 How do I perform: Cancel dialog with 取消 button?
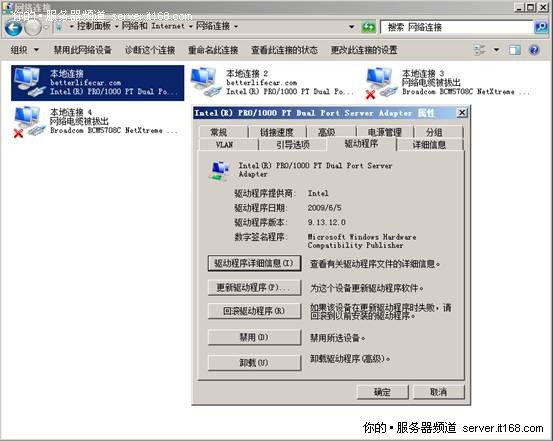tap(438, 392)
